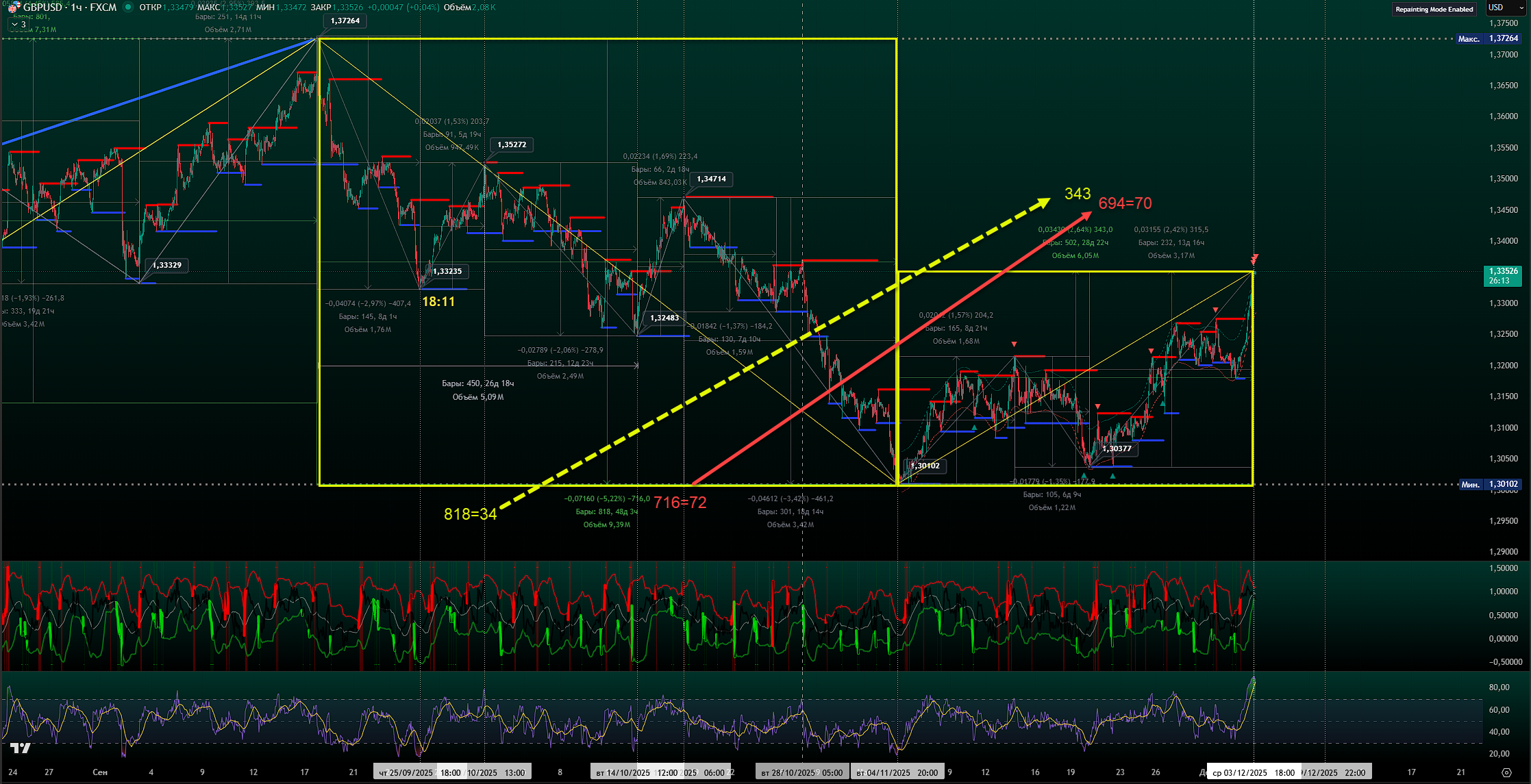Click the Repainting Mode Enabled label
Screen dimensions: 1531x784
pyautogui.click(x=1434, y=9)
